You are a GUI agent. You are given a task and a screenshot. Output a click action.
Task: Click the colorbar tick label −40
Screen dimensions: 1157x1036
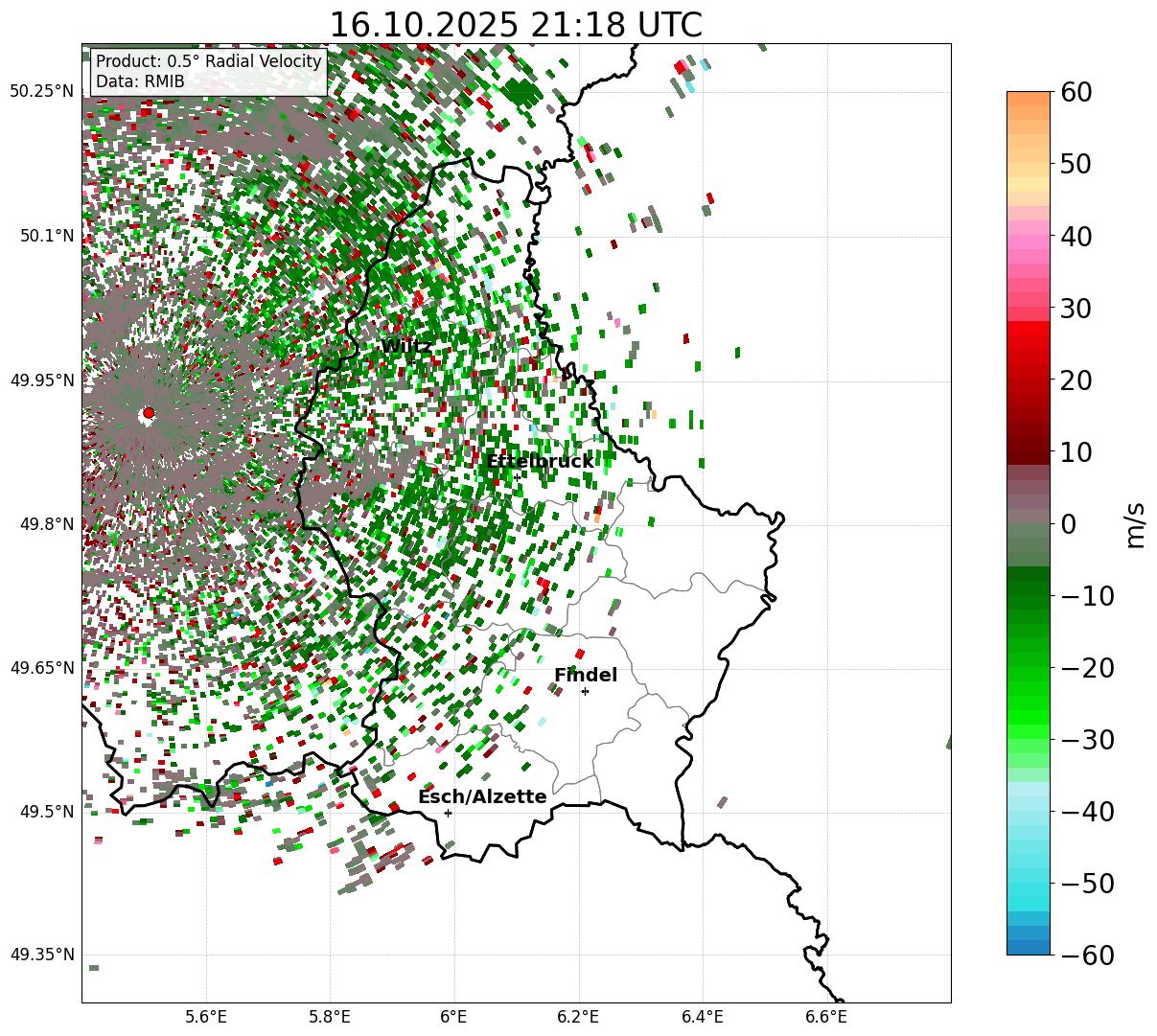click(x=1086, y=811)
